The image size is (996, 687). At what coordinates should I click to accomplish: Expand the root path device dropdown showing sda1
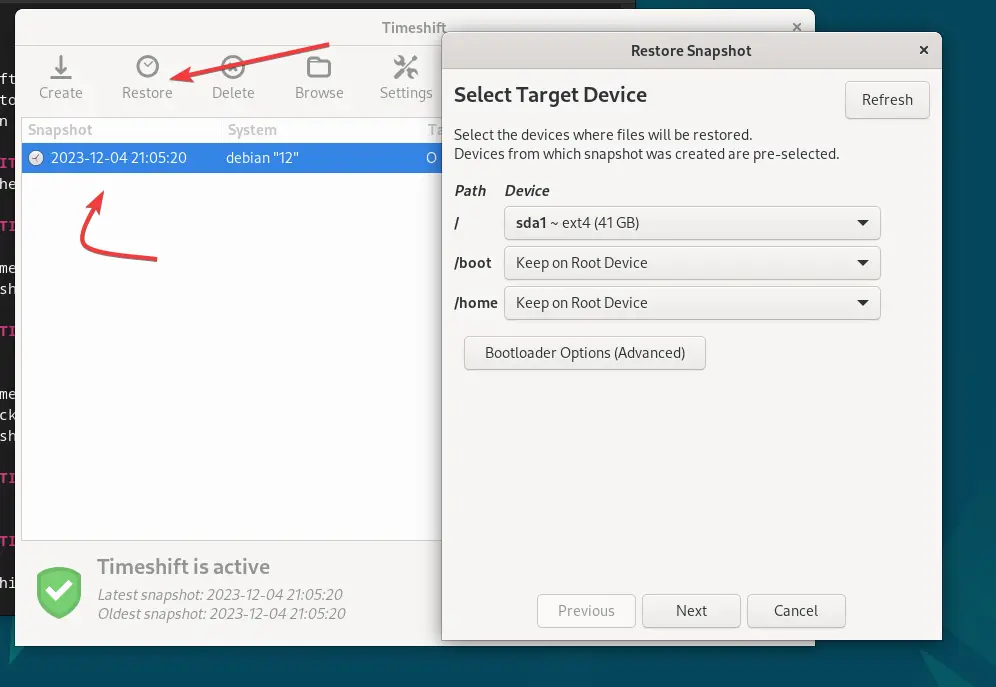point(692,223)
